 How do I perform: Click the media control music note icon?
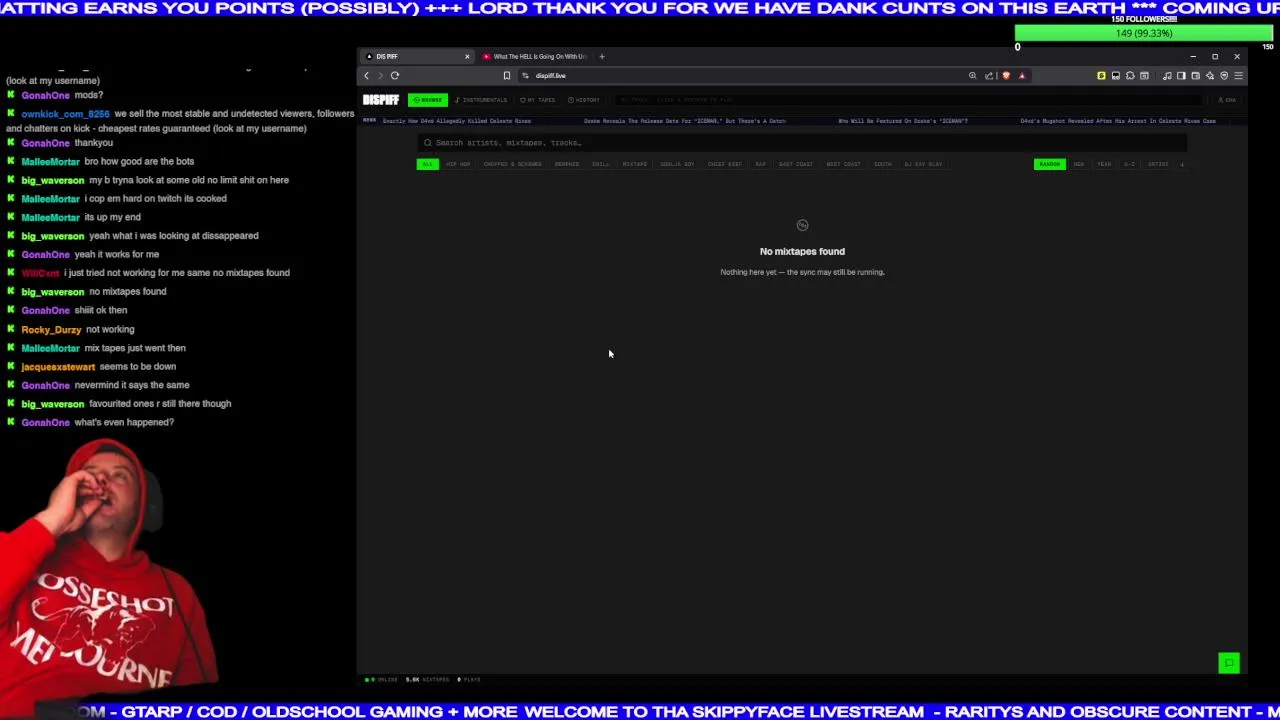pyautogui.click(x=1167, y=76)
